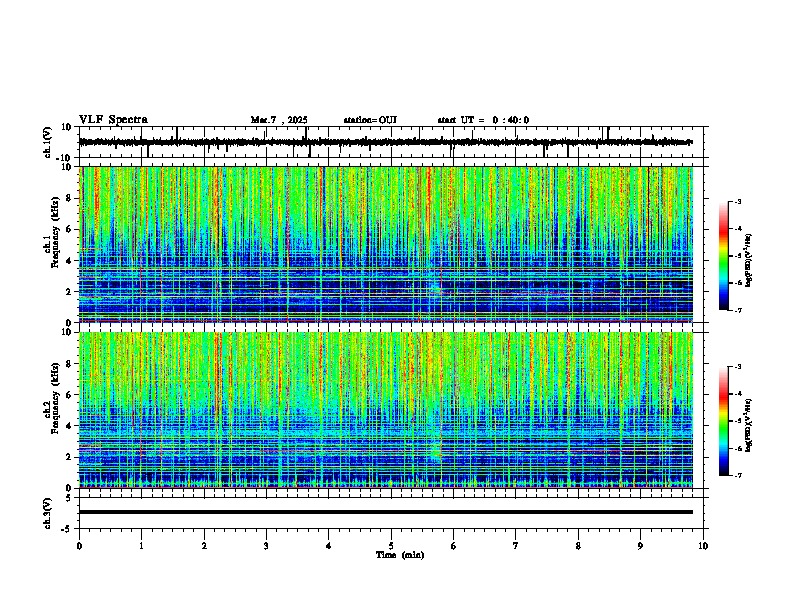The image size is (792, 612).
Task: Click the ch.2 Frequency (kHz) axis label
Action: click(x=52, y=398)
